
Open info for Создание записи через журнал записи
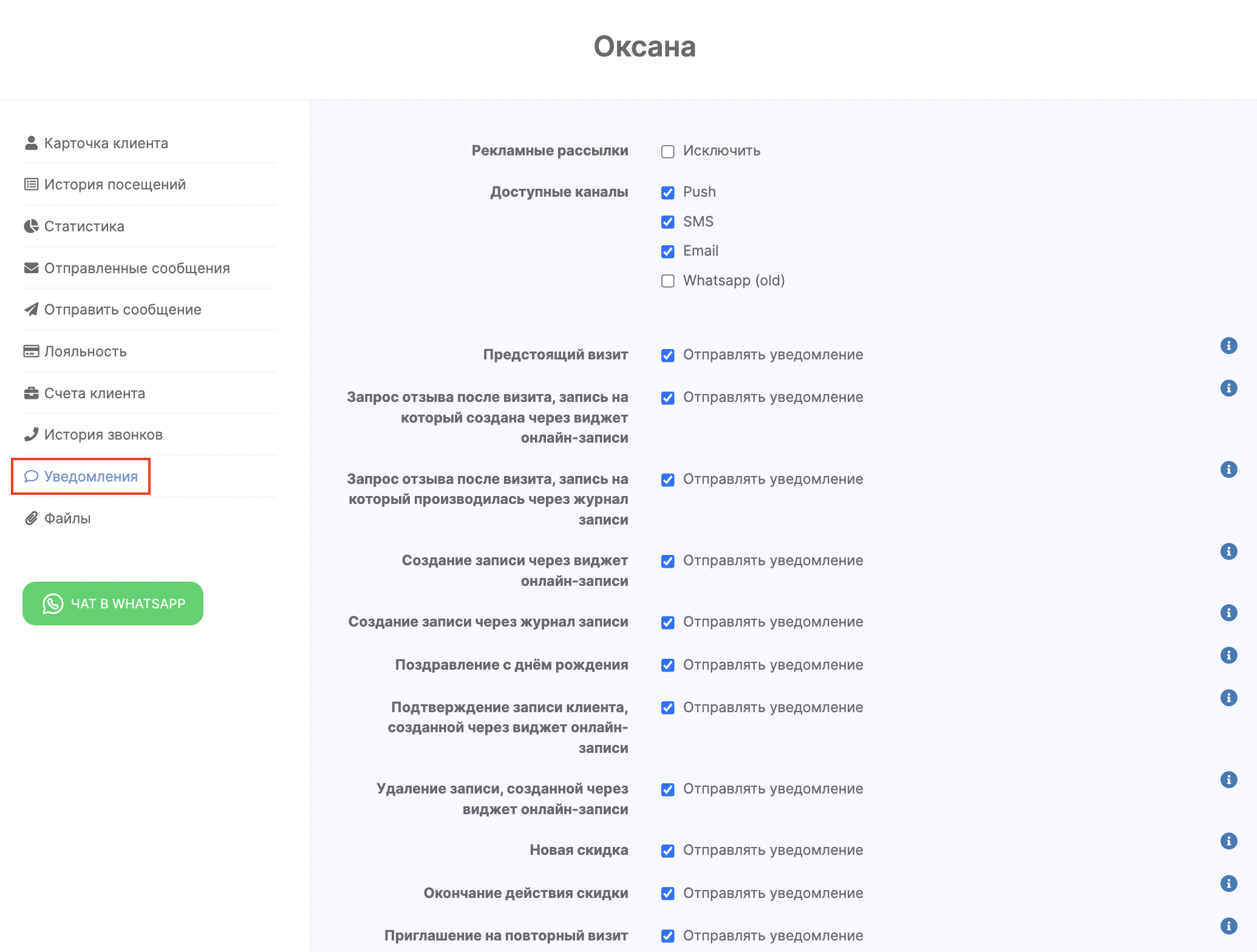(1228, 613)
